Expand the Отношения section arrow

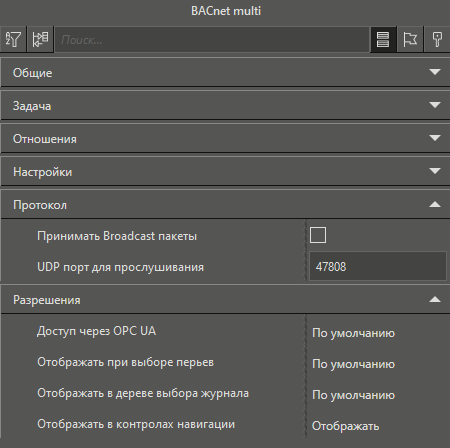tap(435, 138)
